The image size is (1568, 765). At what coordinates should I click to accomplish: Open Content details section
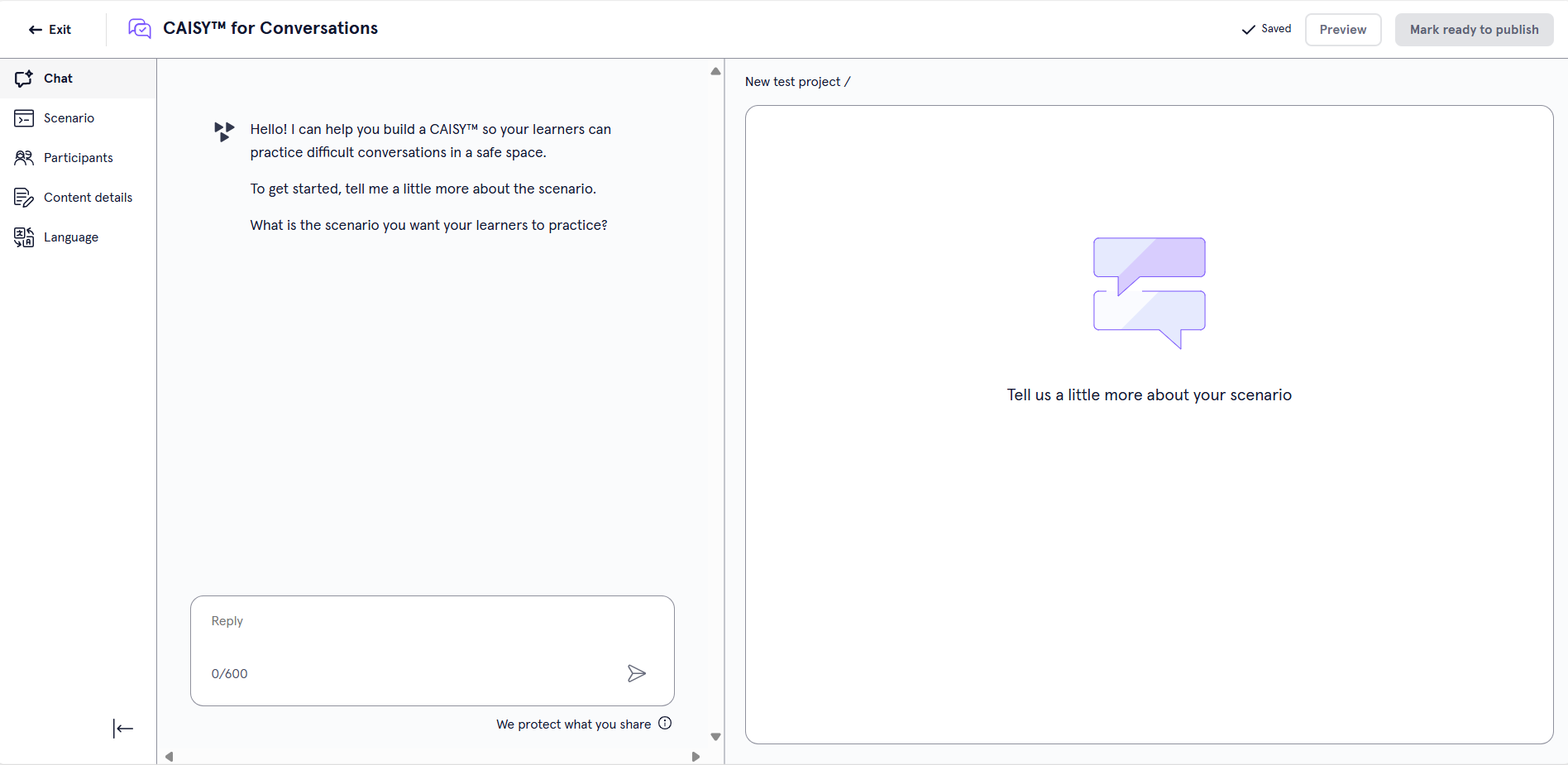pos(88,198)
